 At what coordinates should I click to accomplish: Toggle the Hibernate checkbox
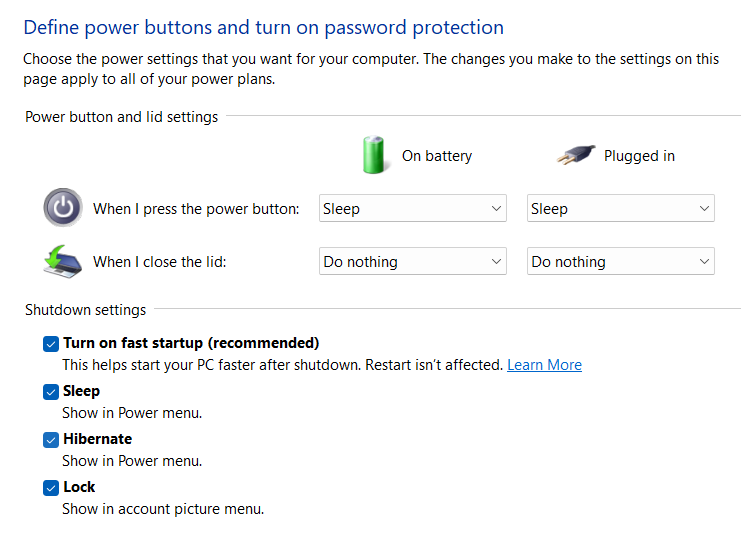[x=51, y=440]
